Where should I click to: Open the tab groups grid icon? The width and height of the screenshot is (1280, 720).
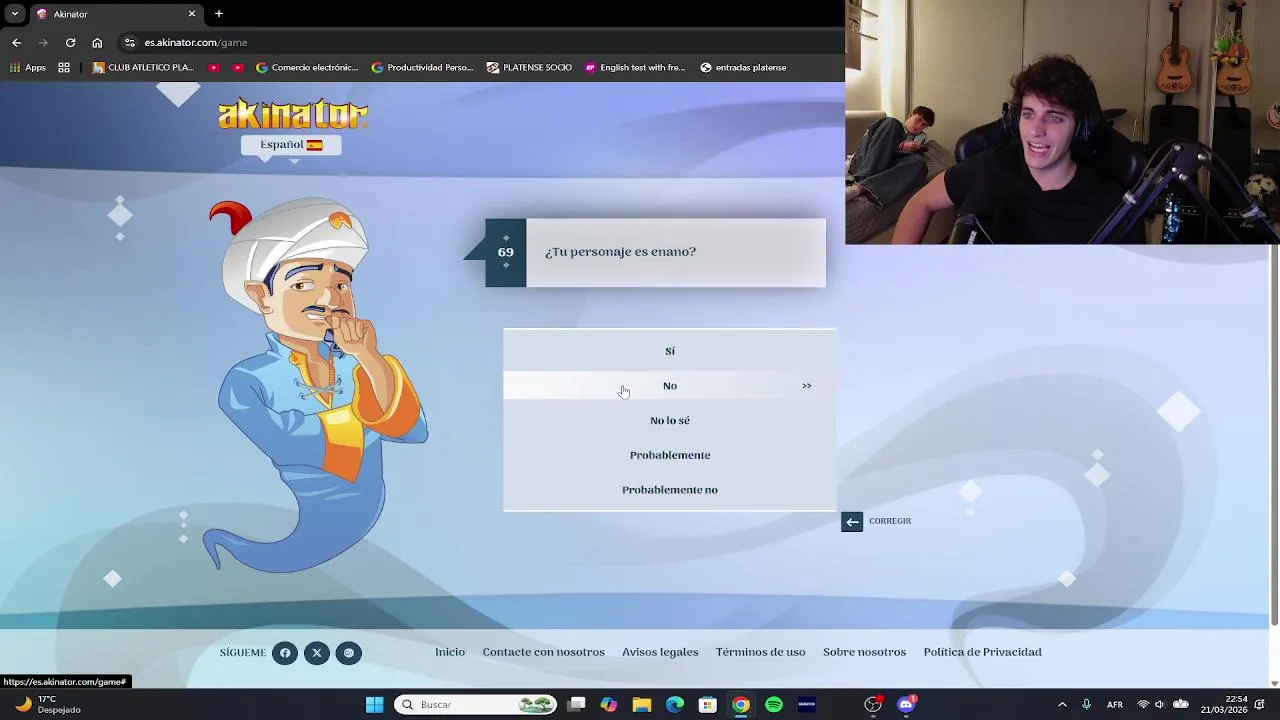pos(64,68)
